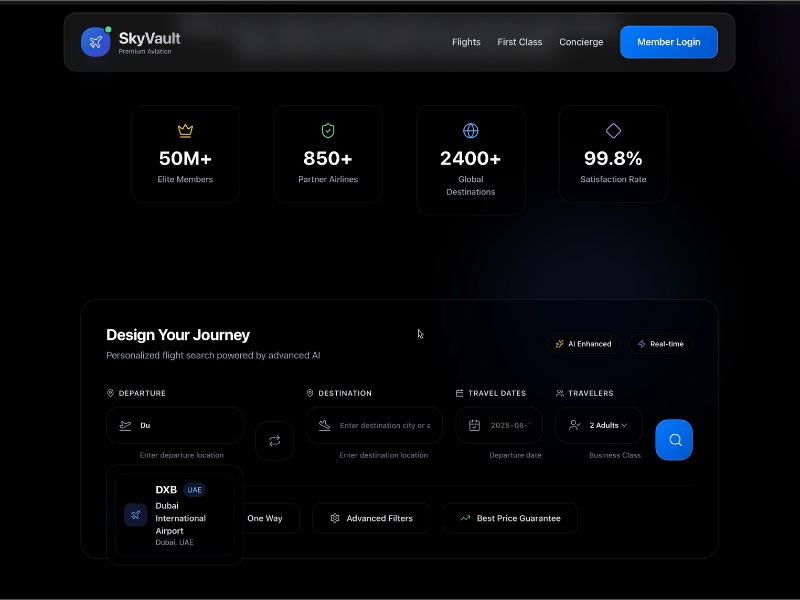Click the blue search magnifier button
The image size is (800, 600).
pyautogui.click(x=674, y=440)
